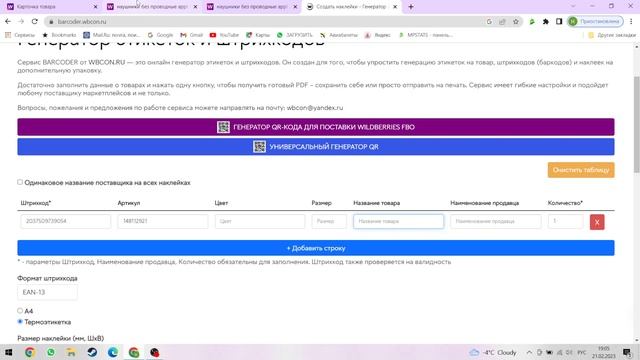Click the Размер input field
Screen dimensions: 640x360
[x=329, y=221]
